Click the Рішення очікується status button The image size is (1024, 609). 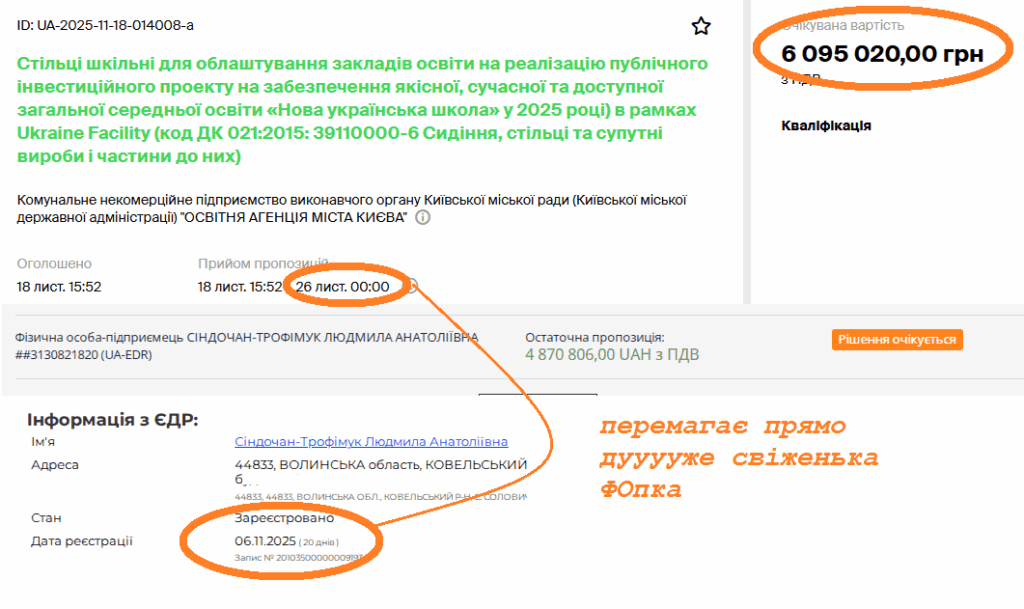[x=897, y=340]
